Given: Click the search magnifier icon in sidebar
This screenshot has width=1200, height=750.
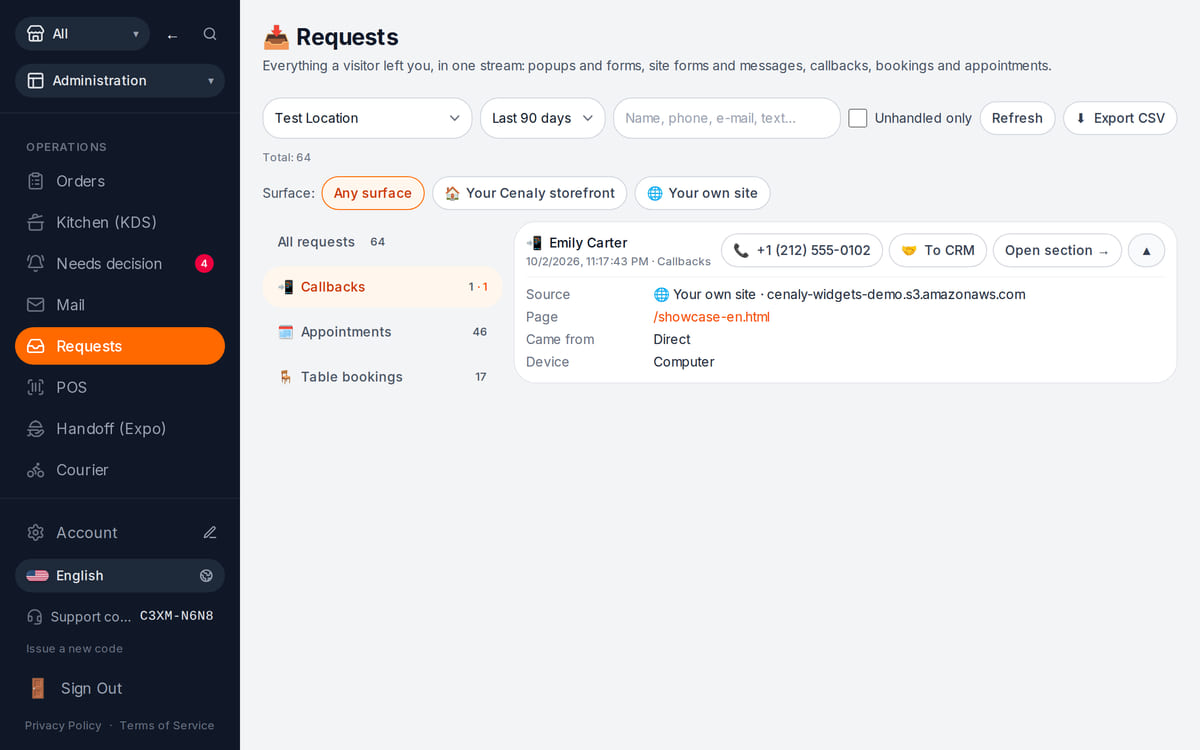Looking at the screenshot, I should 210,34.
